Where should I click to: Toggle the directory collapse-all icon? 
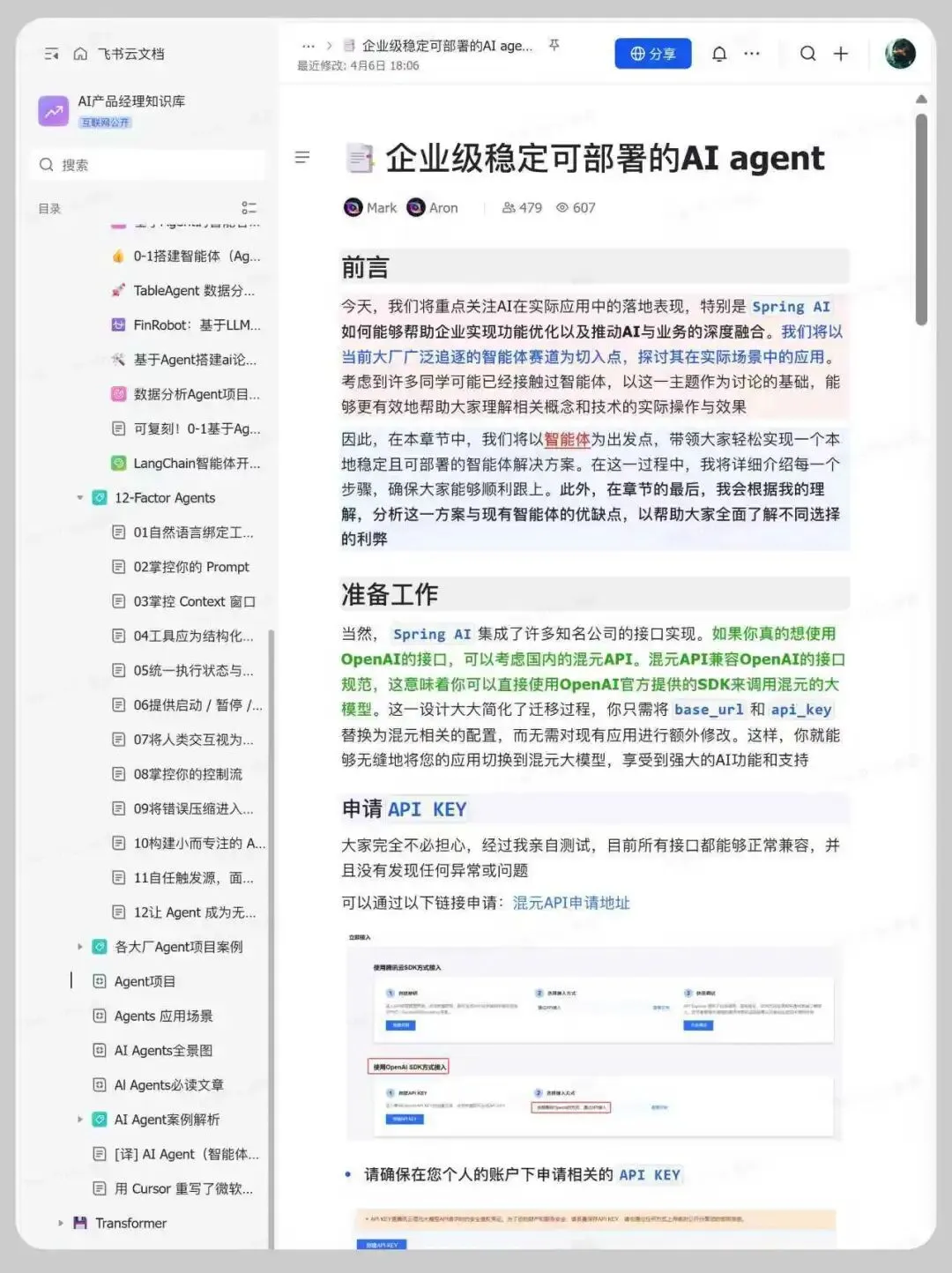(x=249, y=208)
